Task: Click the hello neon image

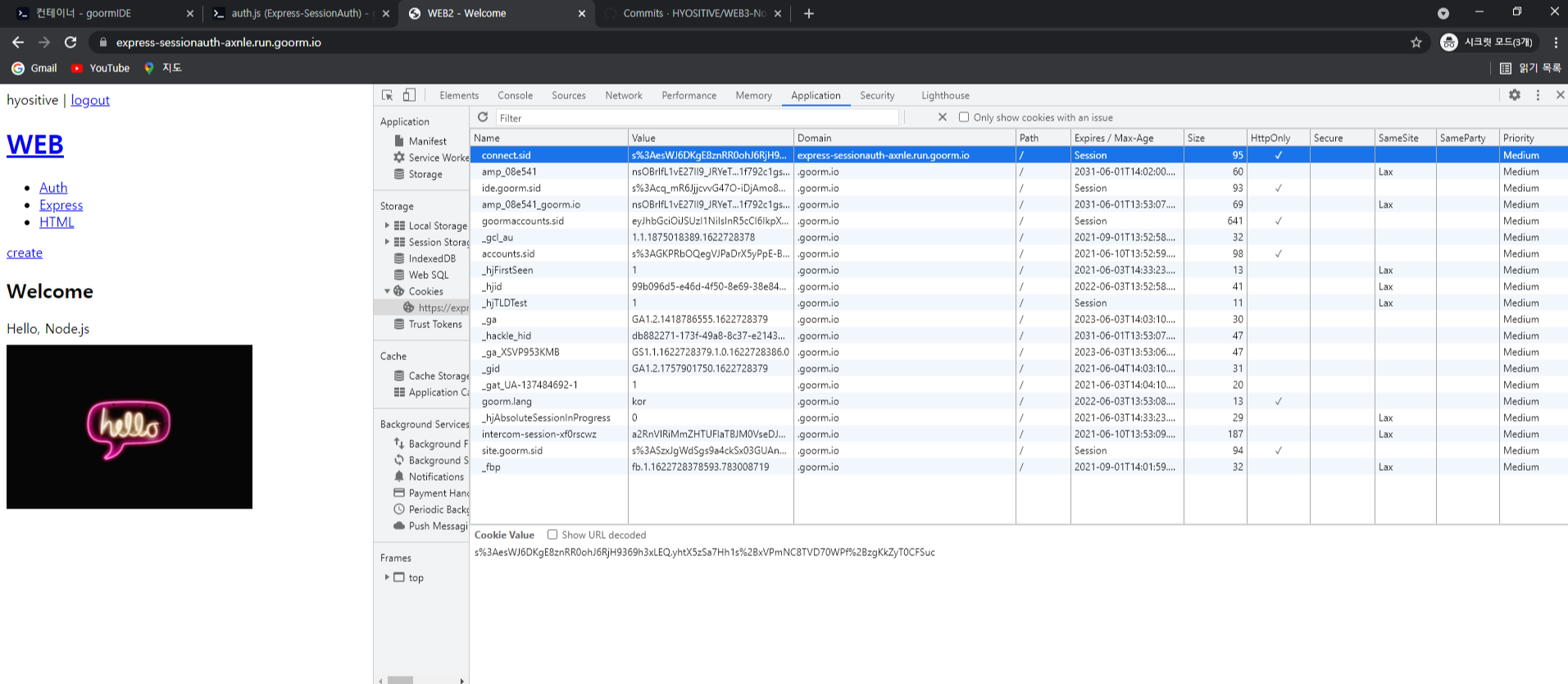Action: 130,426
